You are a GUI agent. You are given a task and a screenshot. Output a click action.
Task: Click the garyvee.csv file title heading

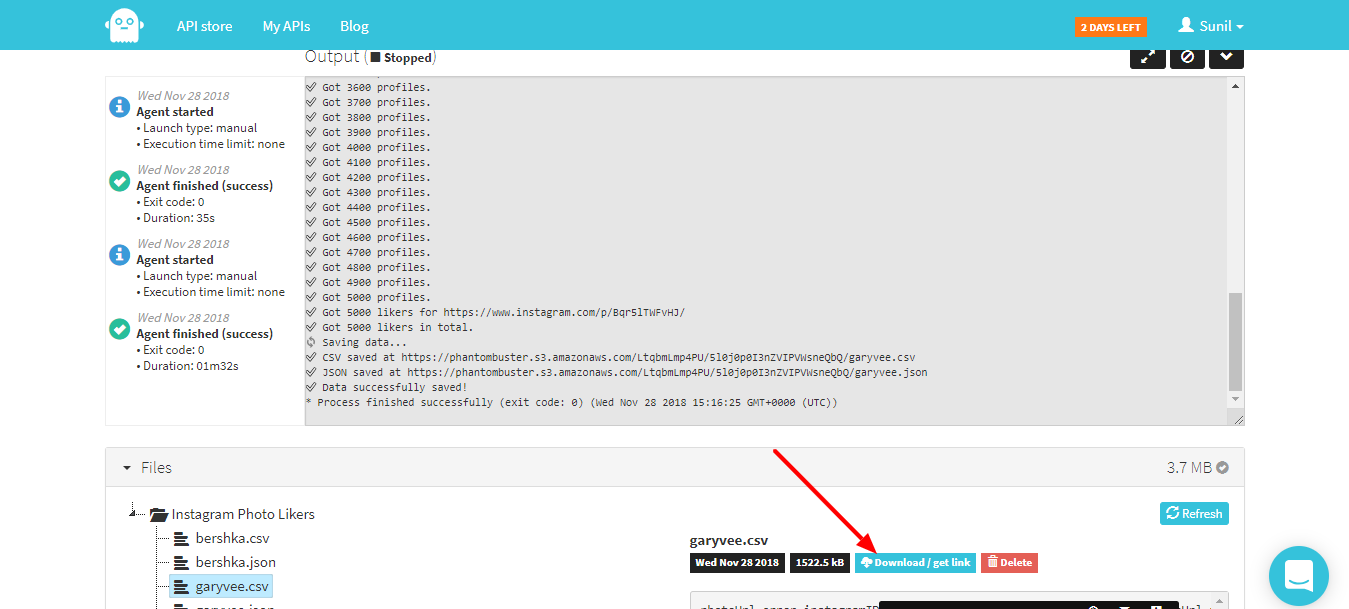(729, 540)
